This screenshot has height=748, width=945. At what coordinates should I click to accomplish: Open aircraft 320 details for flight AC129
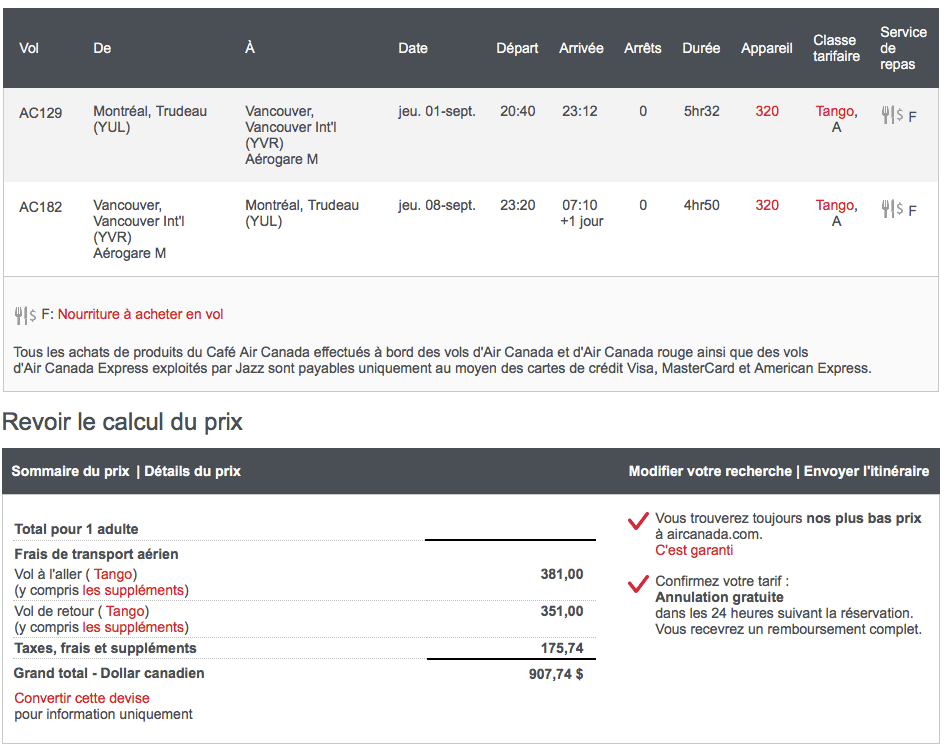(767, 111)
